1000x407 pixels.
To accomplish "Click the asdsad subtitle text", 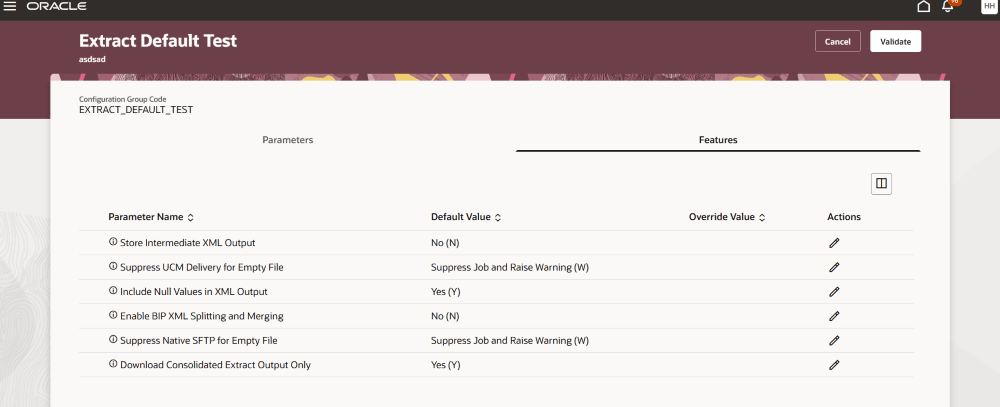I will 92,59.
